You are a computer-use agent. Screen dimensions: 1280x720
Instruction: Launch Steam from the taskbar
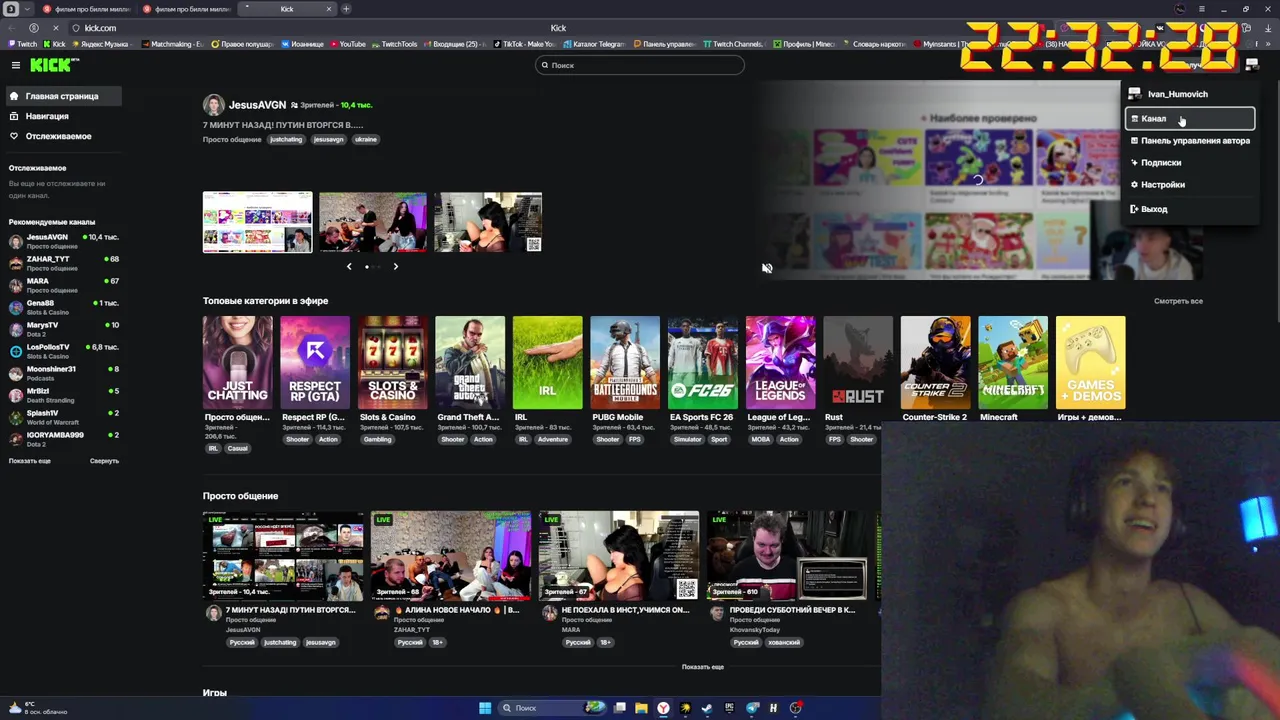(x=707, y=708)
